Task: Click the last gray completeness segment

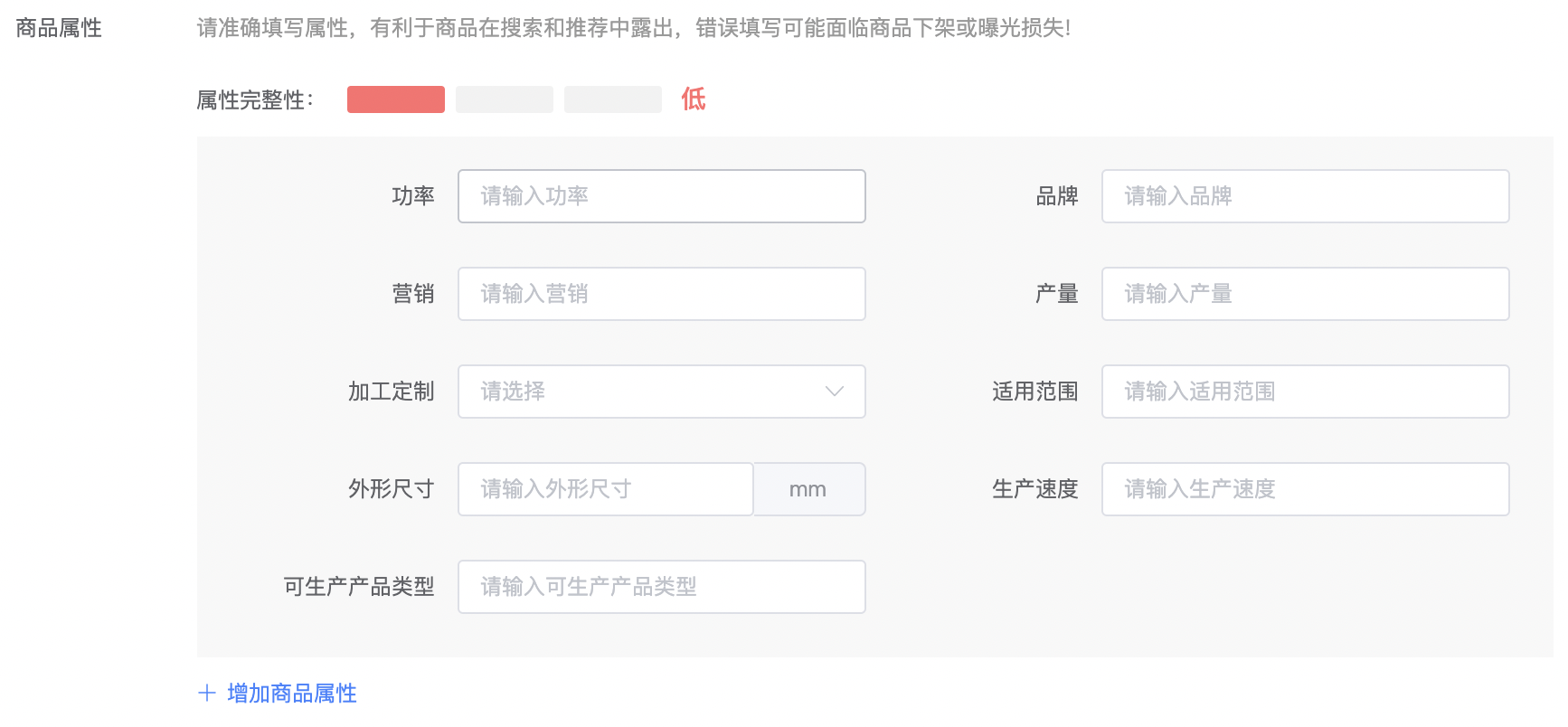Action: pyautogui.click(x=613, y=99)
